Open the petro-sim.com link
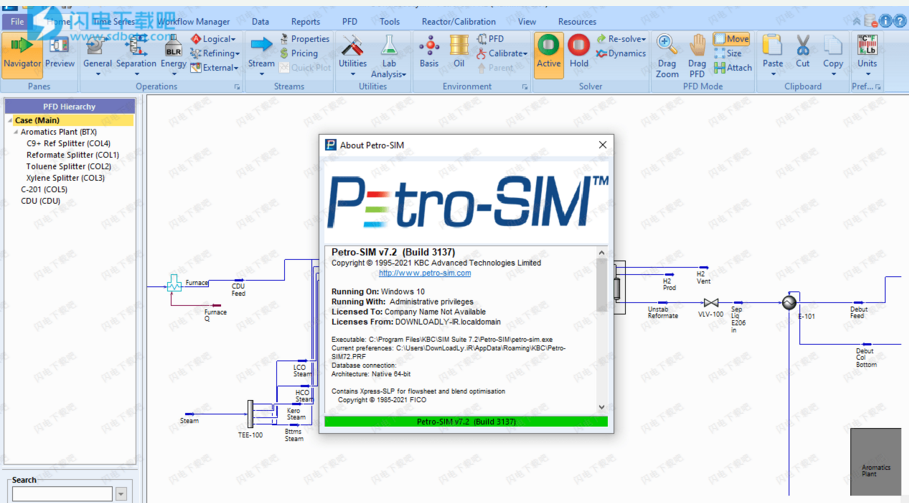 coord(425,273)
